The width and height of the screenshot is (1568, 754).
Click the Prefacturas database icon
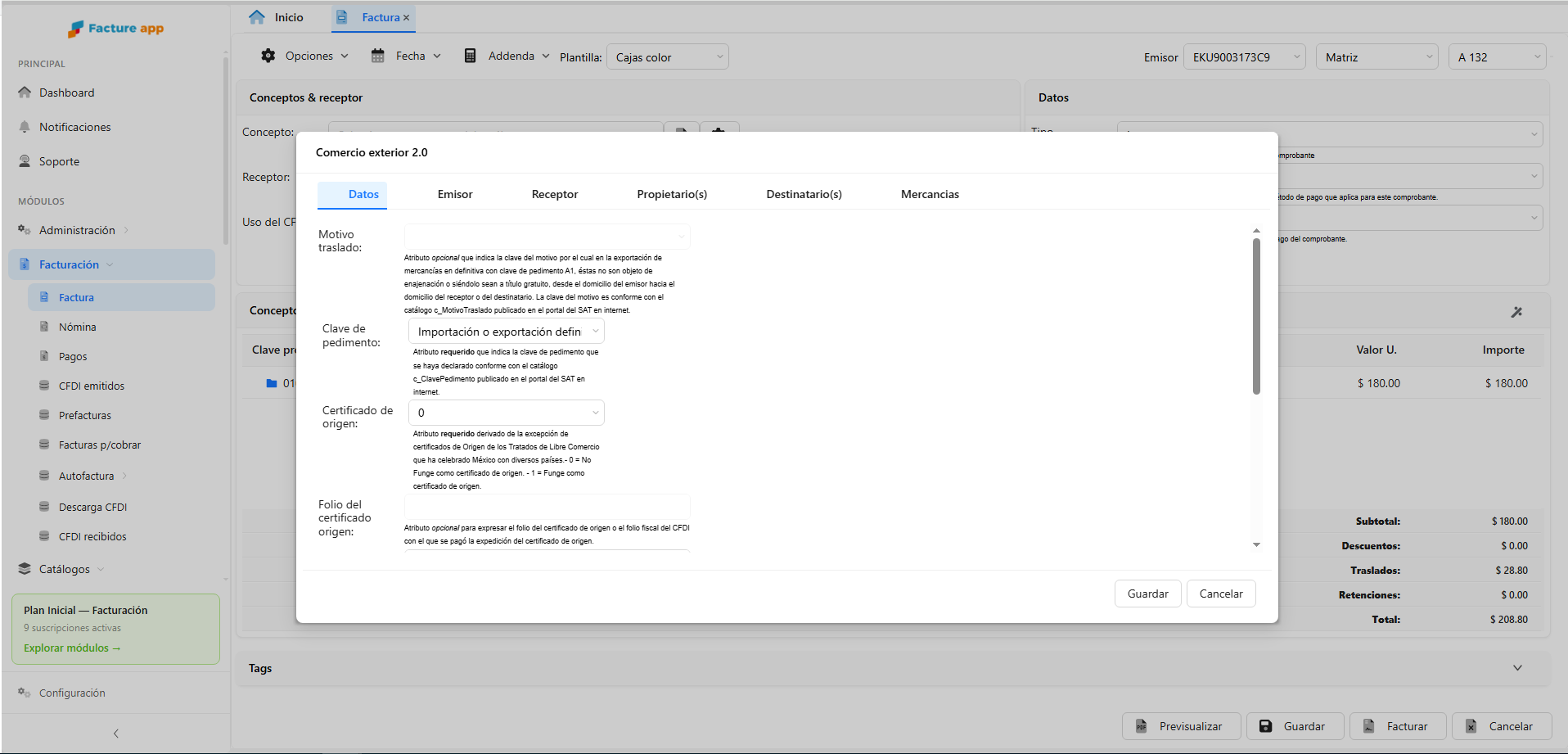[44, 415]
